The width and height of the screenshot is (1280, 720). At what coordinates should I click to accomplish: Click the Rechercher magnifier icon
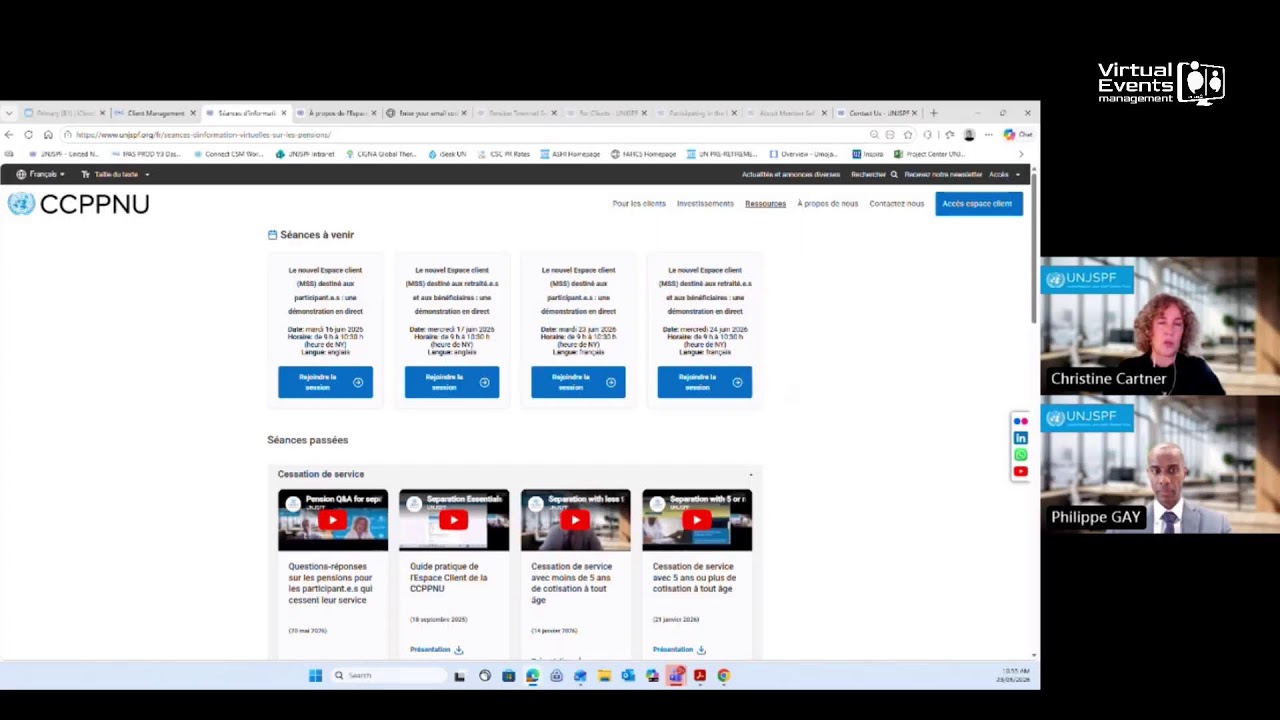pyautogui.click(x=894, y=174)
